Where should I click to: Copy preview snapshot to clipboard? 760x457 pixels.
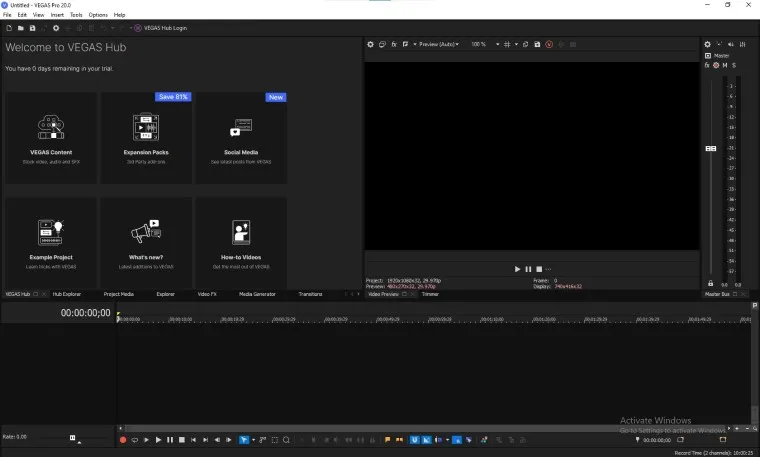pyautogui.click(x=525, y=44)
